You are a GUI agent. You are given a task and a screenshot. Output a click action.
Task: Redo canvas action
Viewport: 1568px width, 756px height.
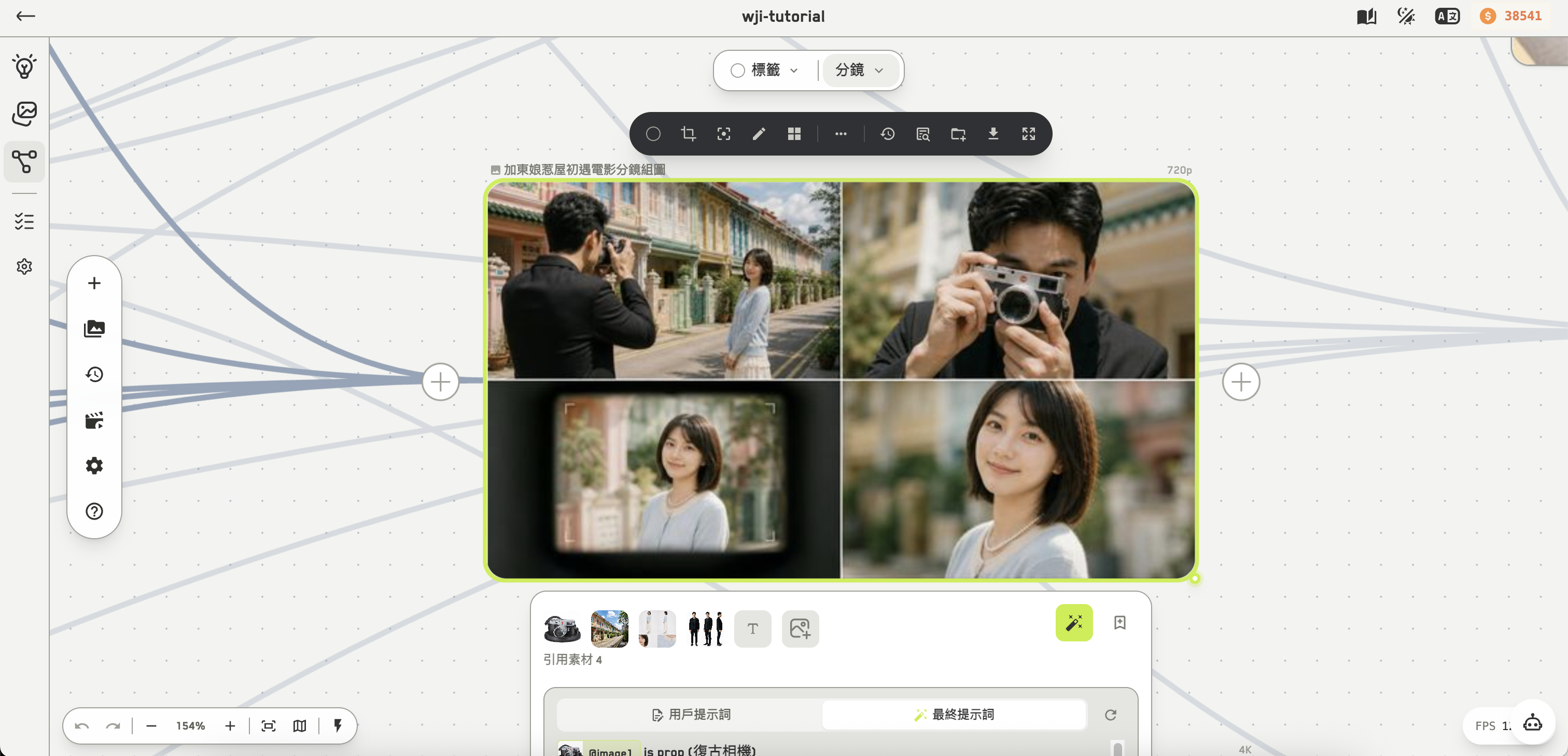113,726
